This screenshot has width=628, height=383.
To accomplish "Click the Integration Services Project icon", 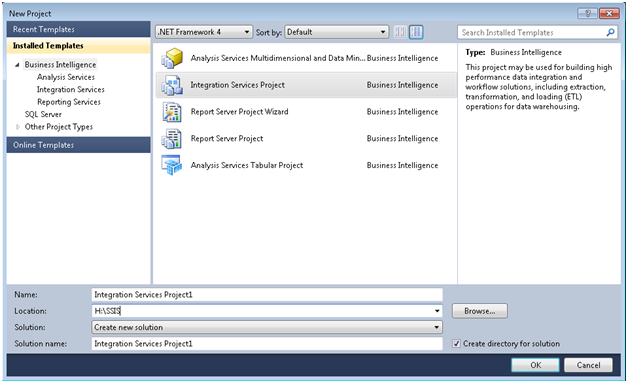I will (172, 85).
